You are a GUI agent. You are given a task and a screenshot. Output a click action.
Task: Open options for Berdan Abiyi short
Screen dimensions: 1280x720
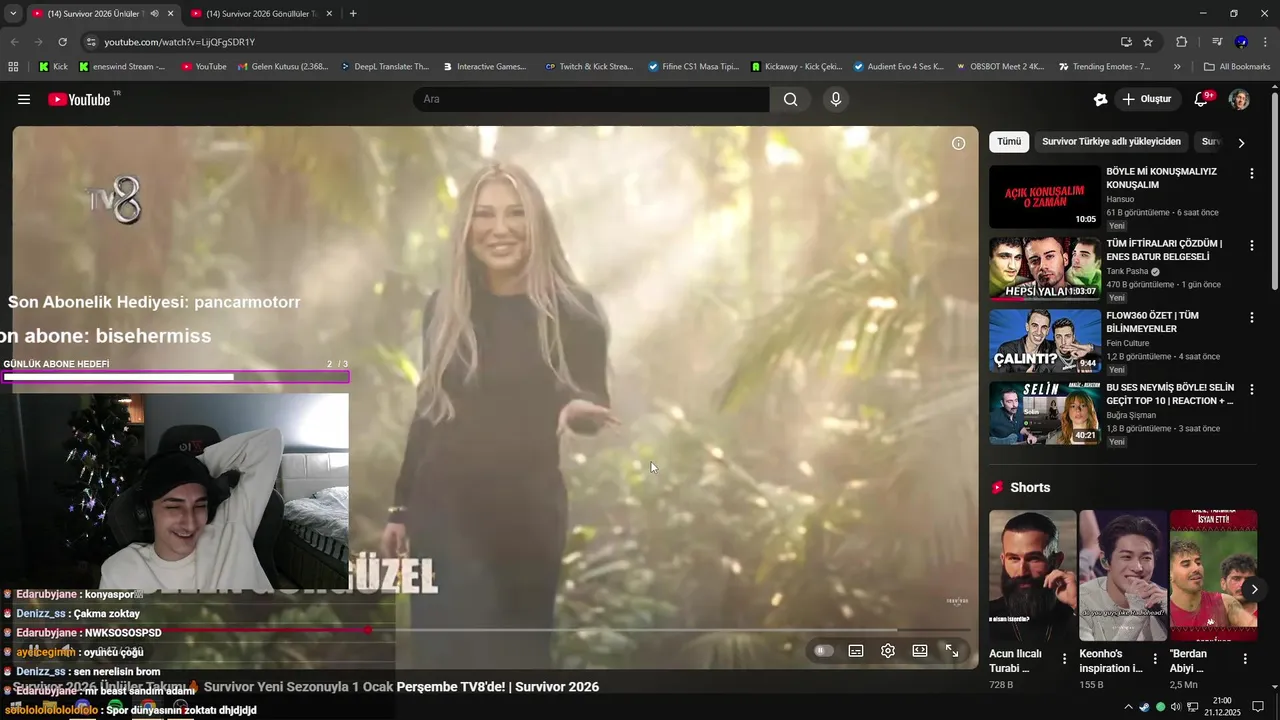point(1245,660)
